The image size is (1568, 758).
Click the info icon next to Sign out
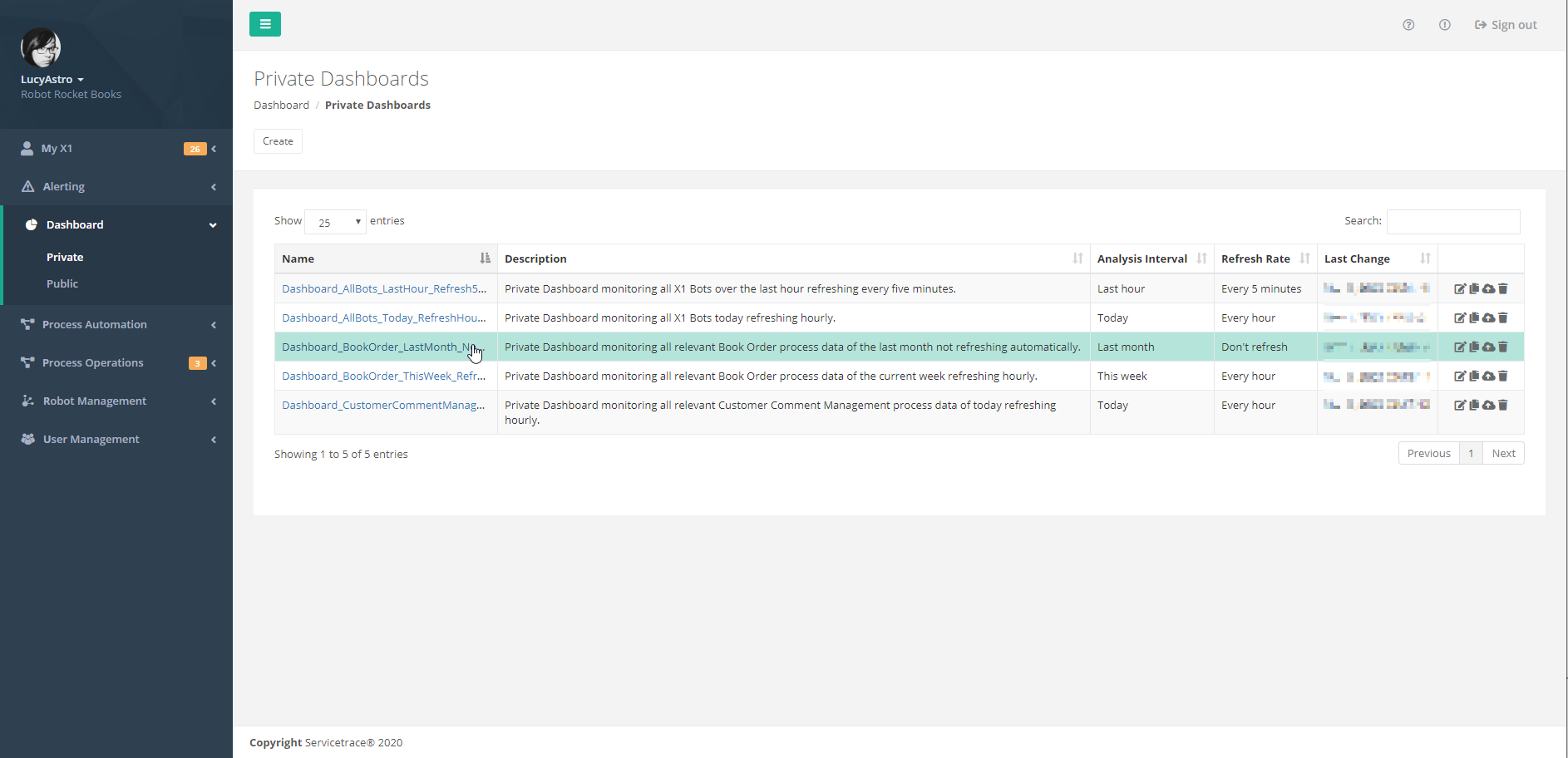pyautogui.click(x=1444, y=25)
